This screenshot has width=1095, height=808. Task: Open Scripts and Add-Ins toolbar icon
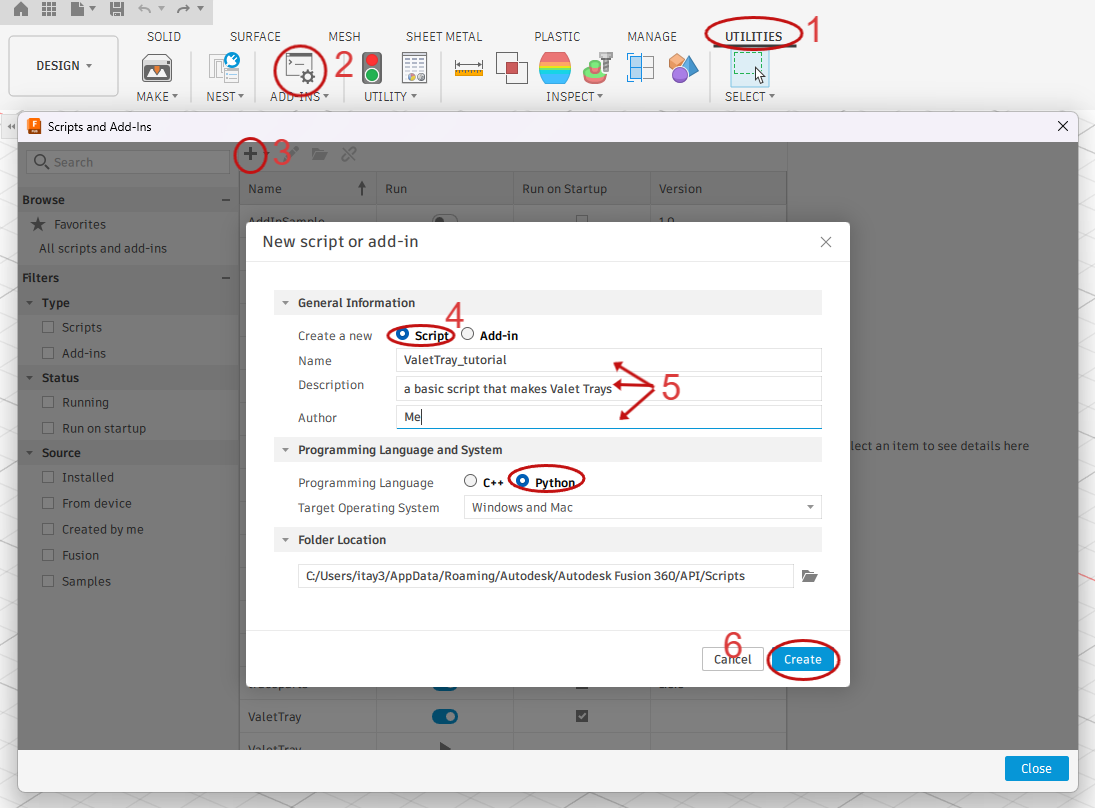pos(300,69)
